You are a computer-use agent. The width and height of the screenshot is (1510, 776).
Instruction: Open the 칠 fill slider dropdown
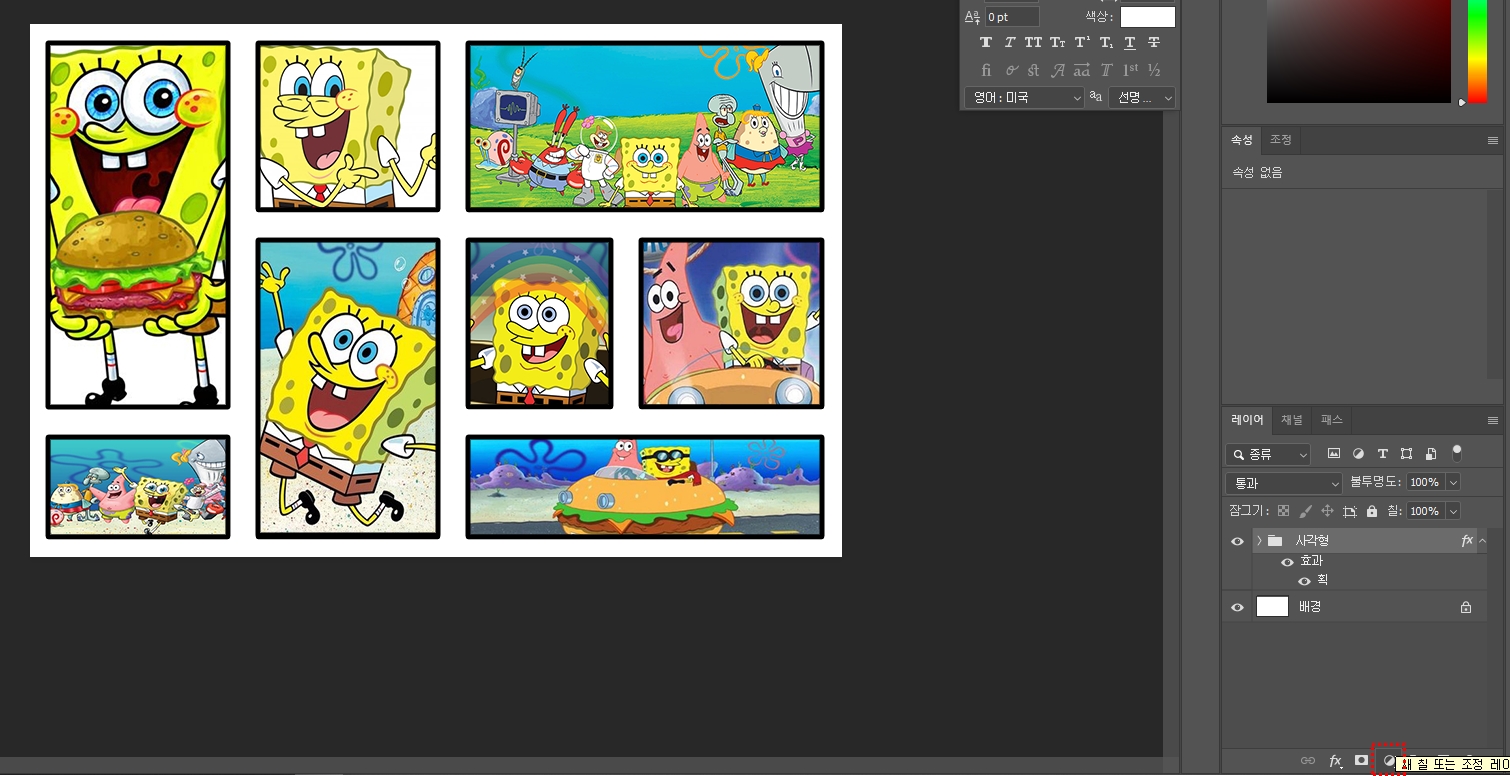[1453, 511]
